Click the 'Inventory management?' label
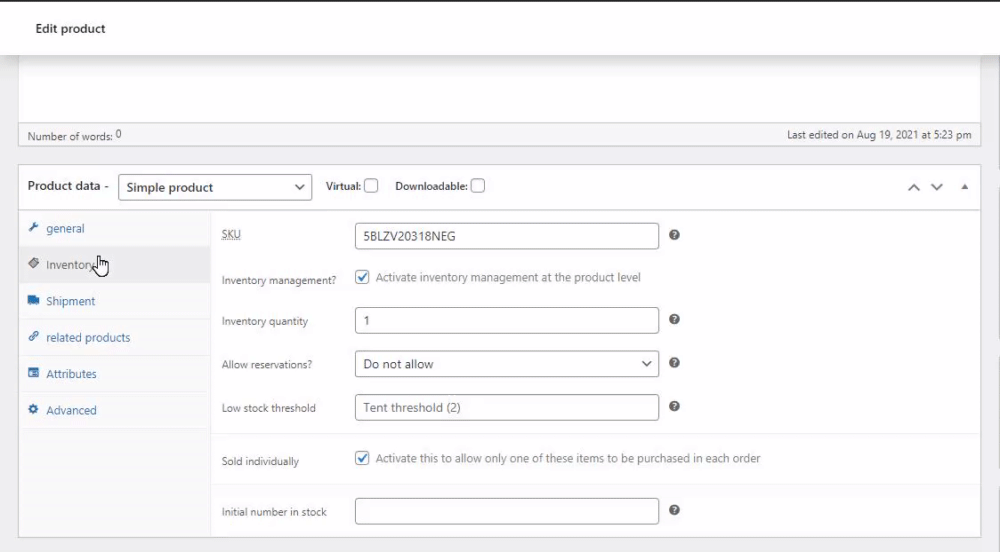Image resolution: width=1000 pixels, height=552 pixels. (x=279, y=280)
